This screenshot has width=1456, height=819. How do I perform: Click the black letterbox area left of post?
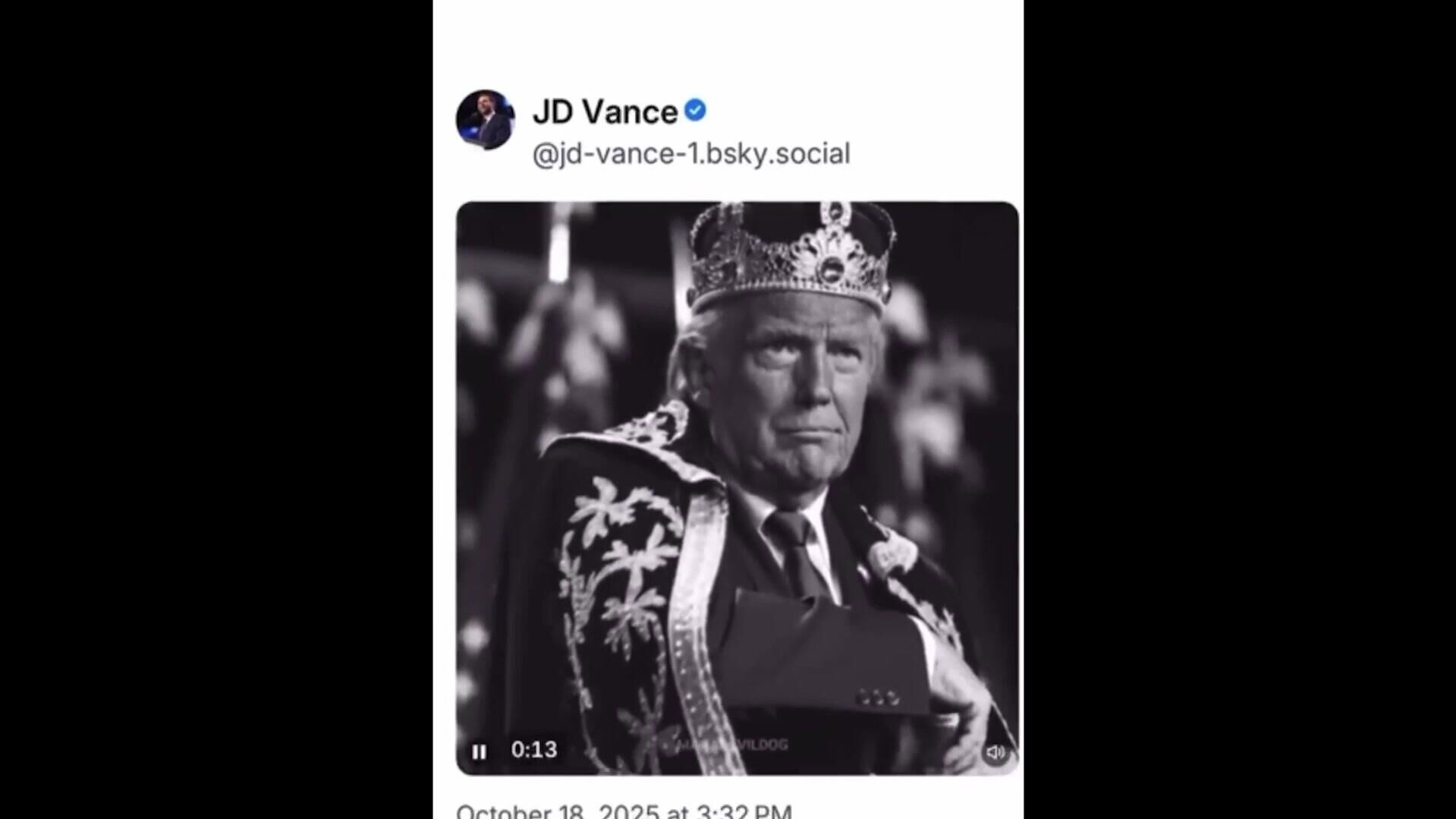click(216, 410)
